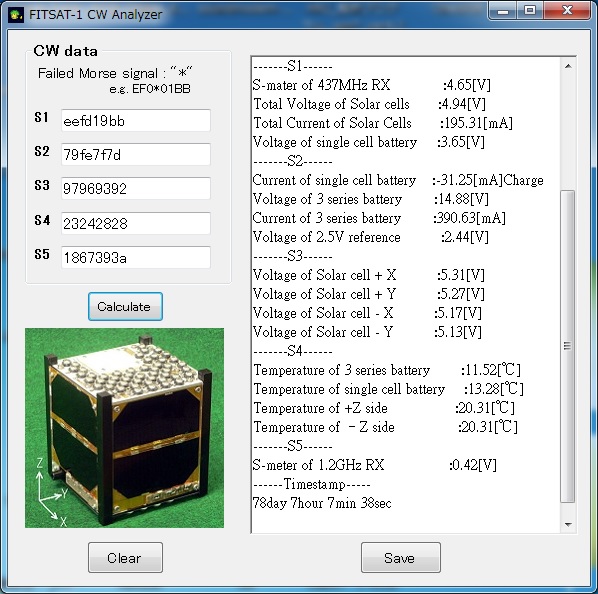This screenshot has height=594, width=598.
Task: Click the Clear button
Action: pos(125,558)
